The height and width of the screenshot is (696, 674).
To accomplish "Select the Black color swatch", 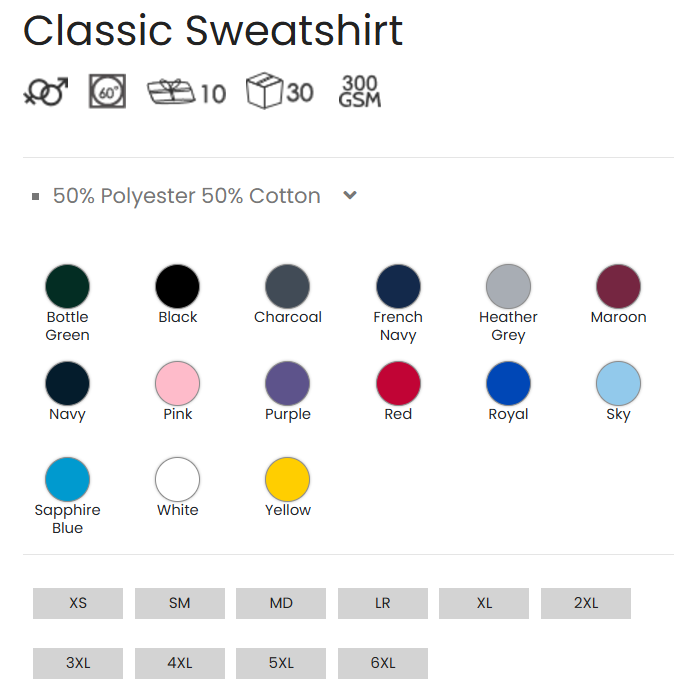I will tap(178, 286).
